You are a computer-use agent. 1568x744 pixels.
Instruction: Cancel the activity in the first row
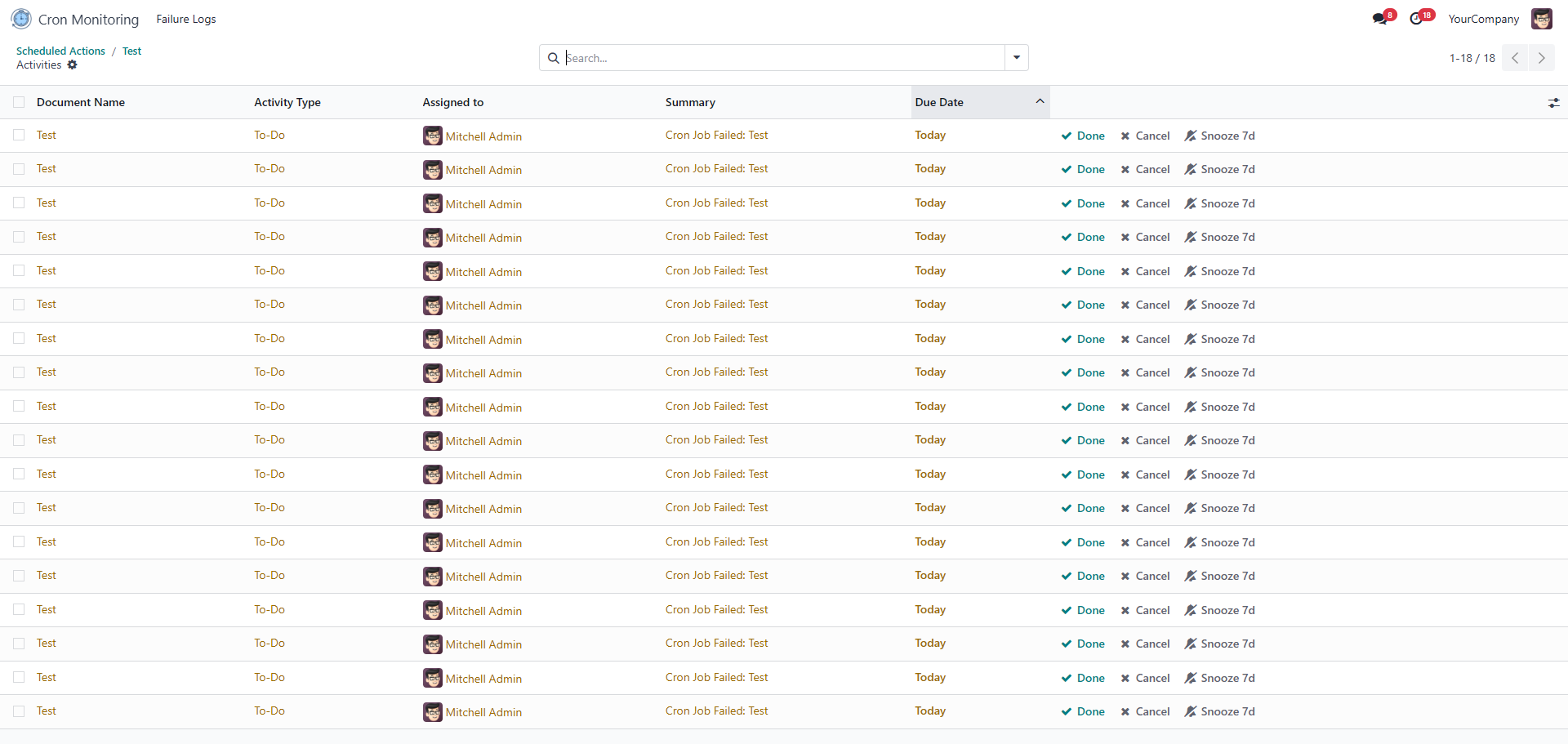point(1145,136)
